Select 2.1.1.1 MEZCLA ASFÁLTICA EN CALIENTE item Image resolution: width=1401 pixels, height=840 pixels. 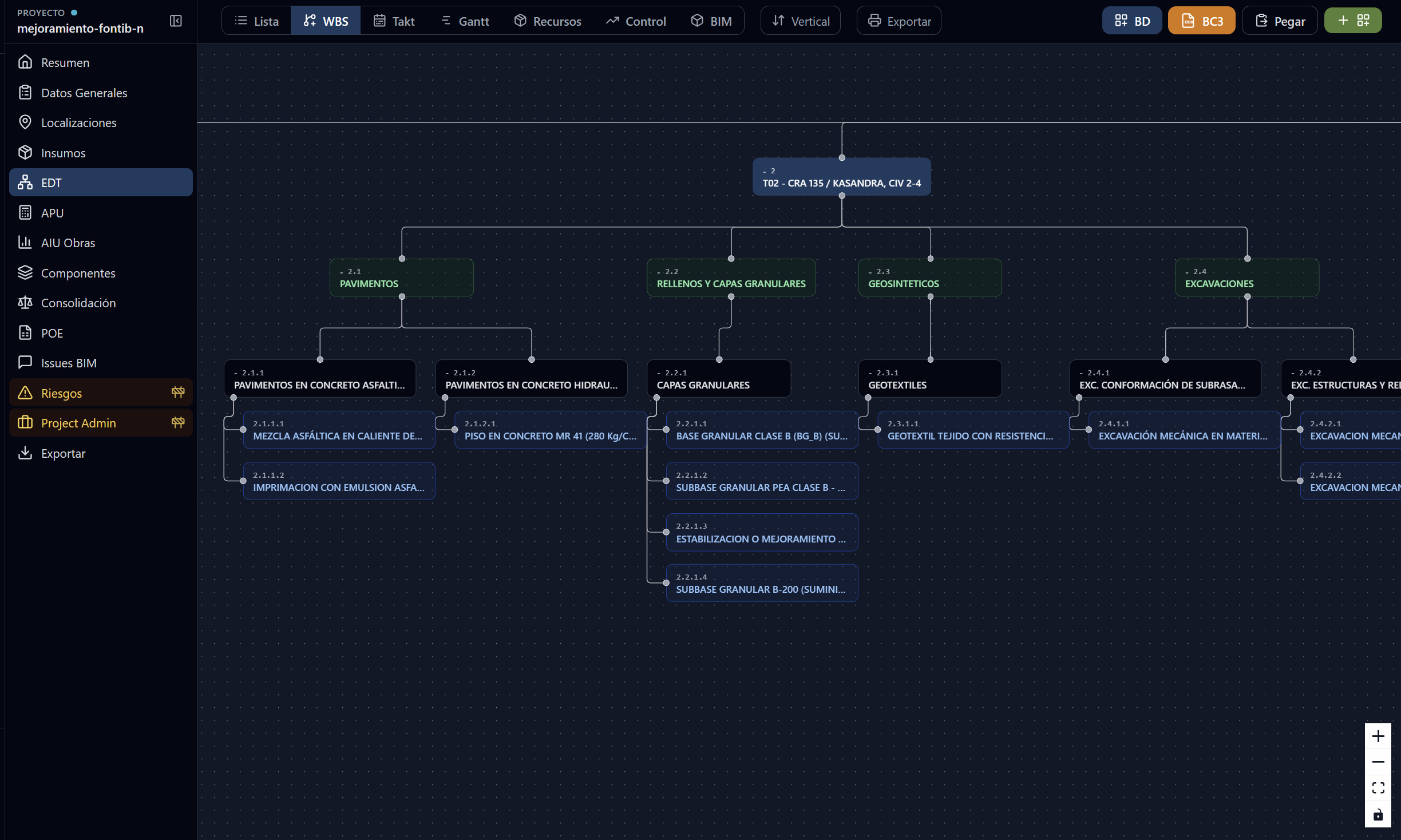(339, 430)
